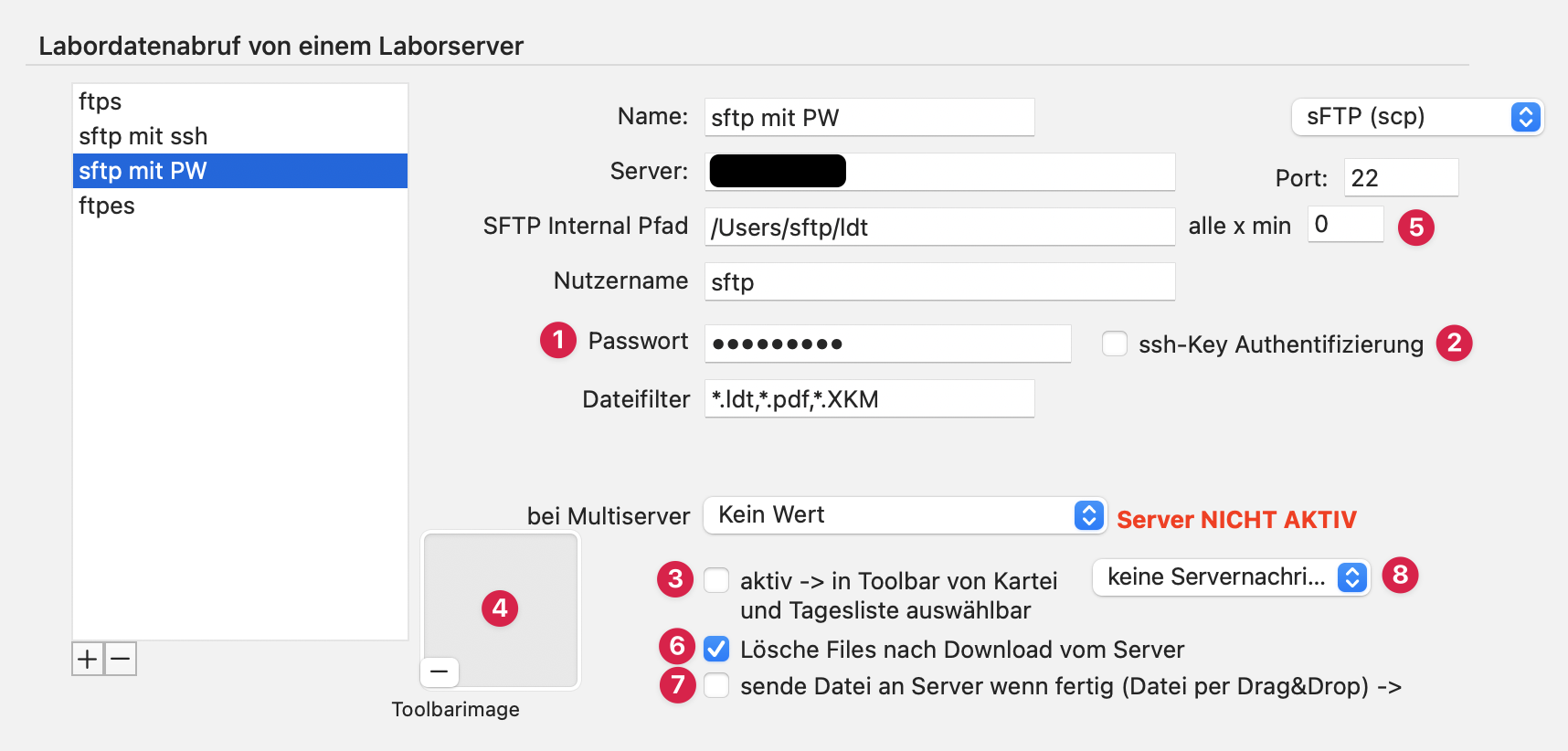Remove selected server with minus button below list
Viewport: 1568px width, 751px height.
(121, 659)
